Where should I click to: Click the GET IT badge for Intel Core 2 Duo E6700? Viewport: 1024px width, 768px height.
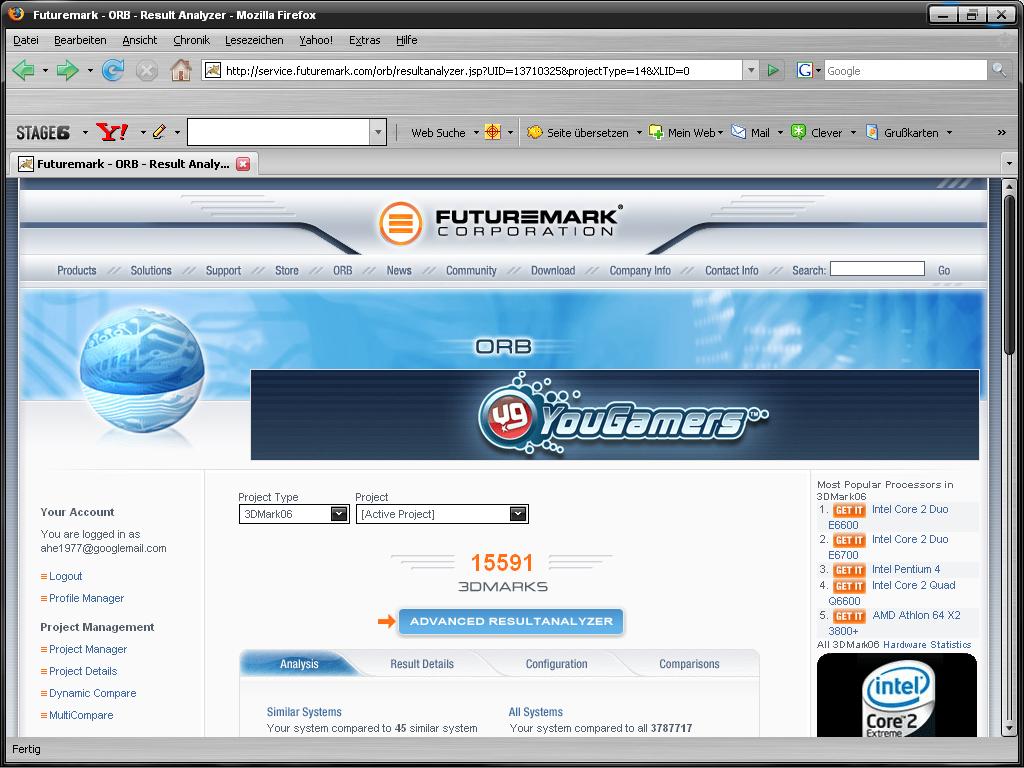849,540
